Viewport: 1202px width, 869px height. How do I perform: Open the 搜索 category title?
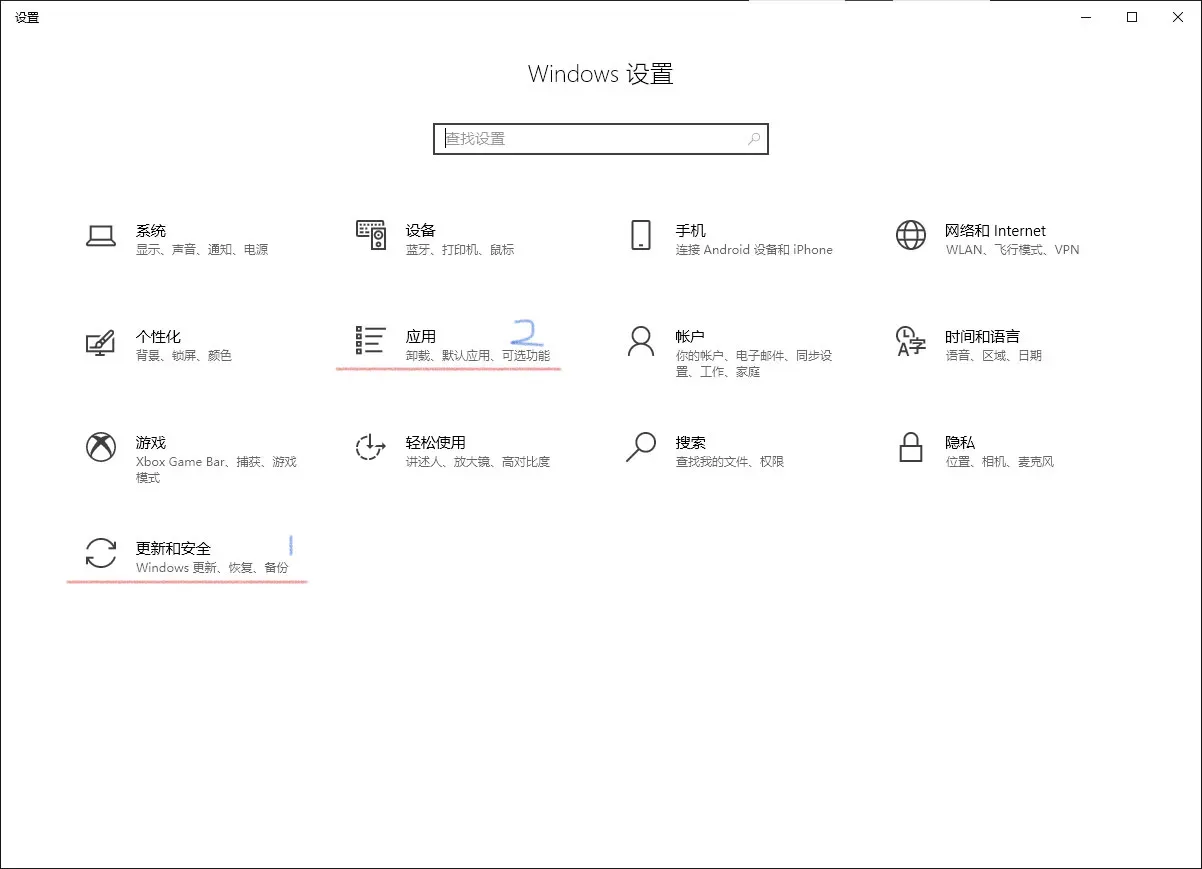(x=691, y=443)
